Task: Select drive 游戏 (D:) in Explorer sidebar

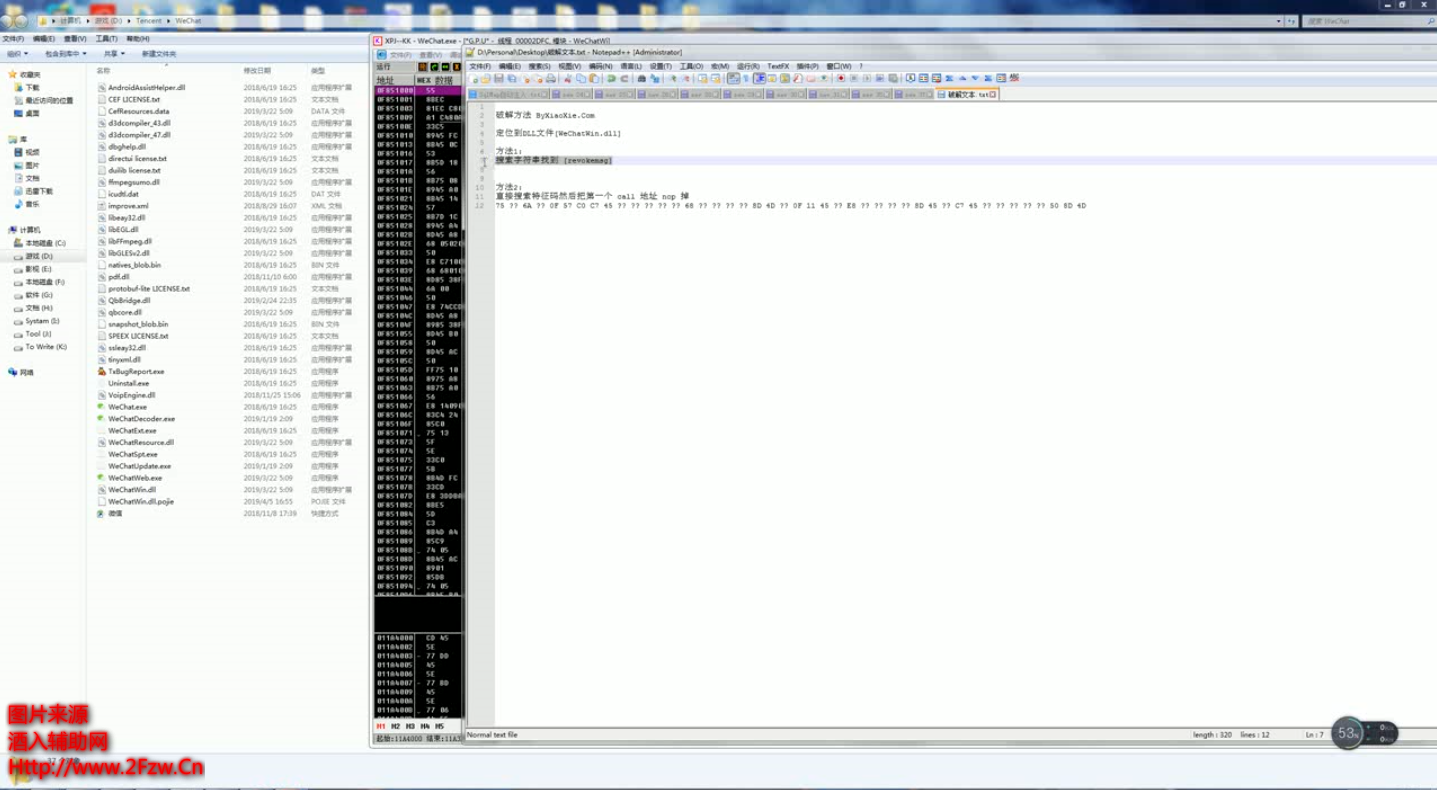Action: pos(38,256)
